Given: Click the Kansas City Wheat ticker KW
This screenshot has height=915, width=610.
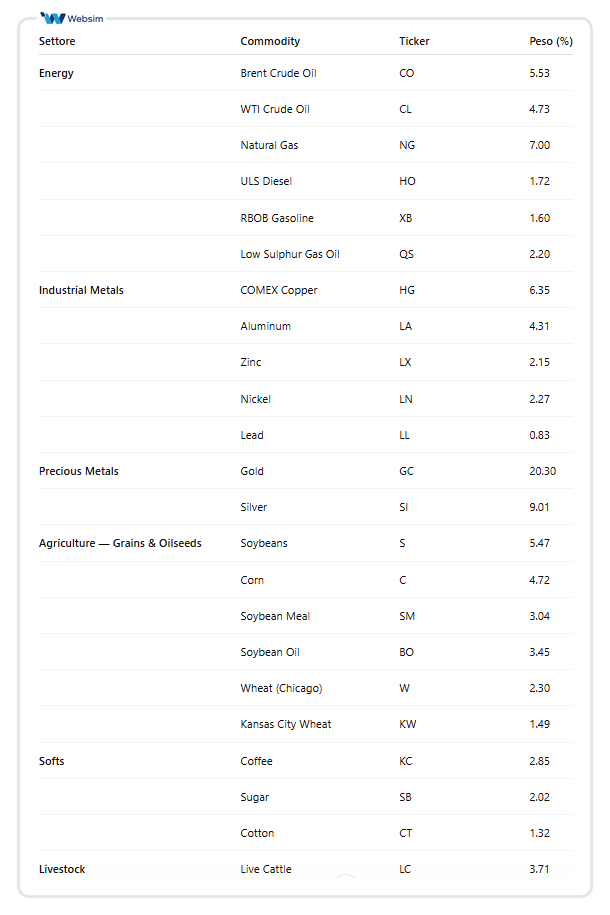Looking at the screenshot, I should (406, 724).
